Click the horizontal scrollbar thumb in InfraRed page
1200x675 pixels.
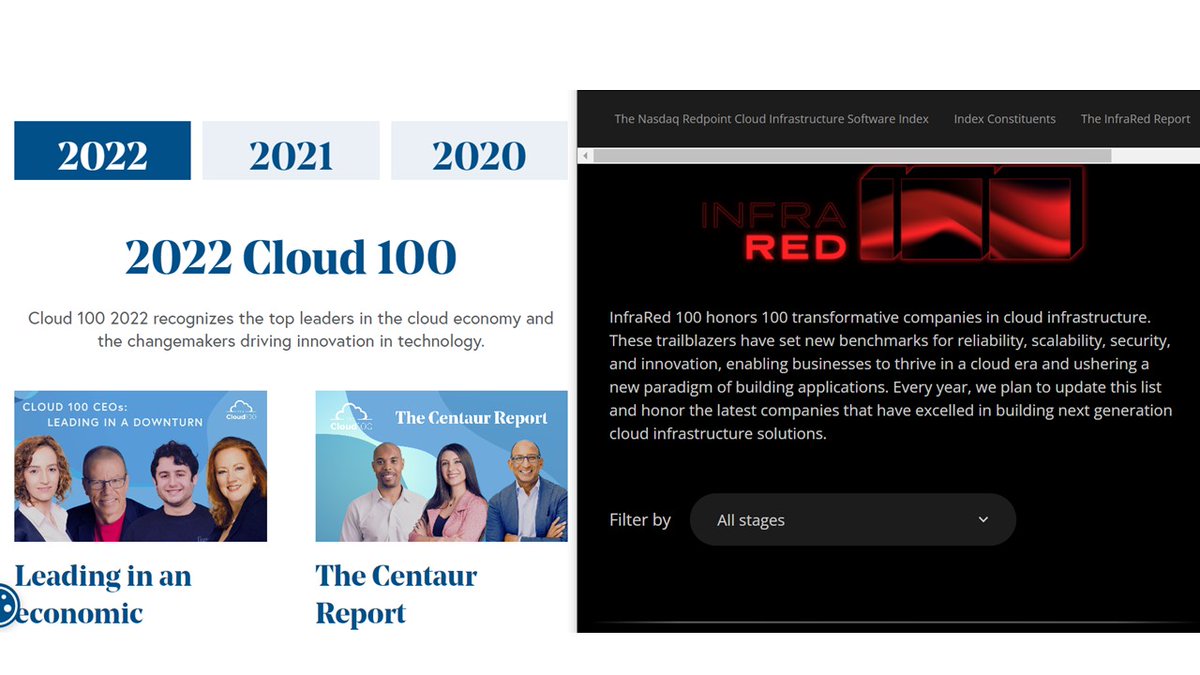pyautogui.click(x=852, y=156)
